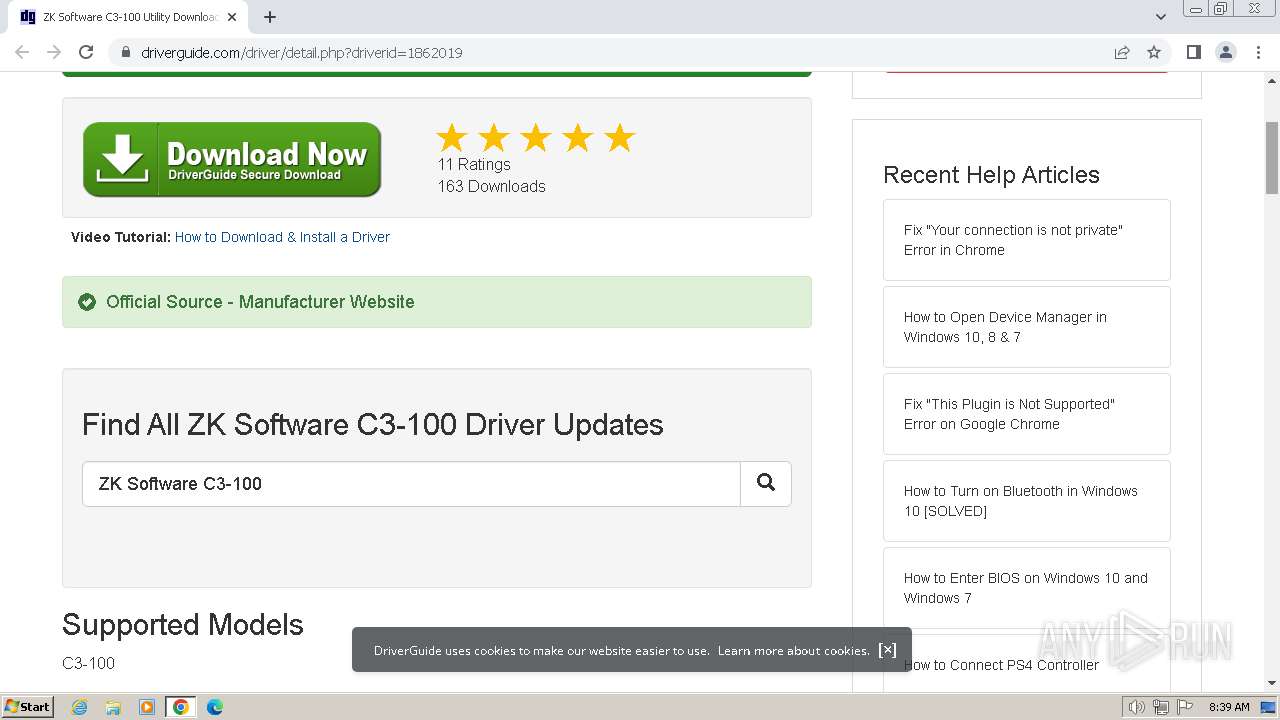
Task: Share this page icon in address bar
Action: [1122, 52]
